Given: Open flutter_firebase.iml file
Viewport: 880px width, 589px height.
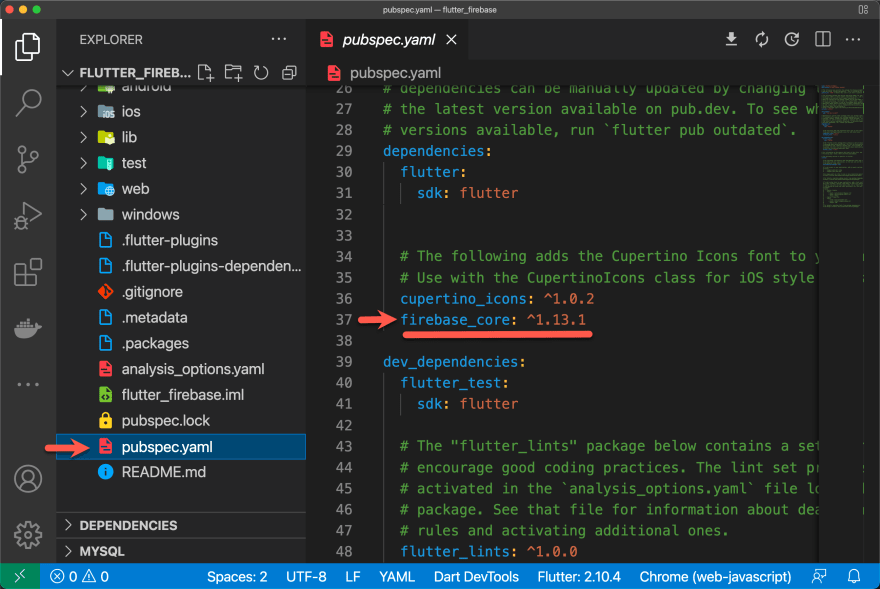Looking at the screenshot, I should pyautogui.click(x=181, y=395).
